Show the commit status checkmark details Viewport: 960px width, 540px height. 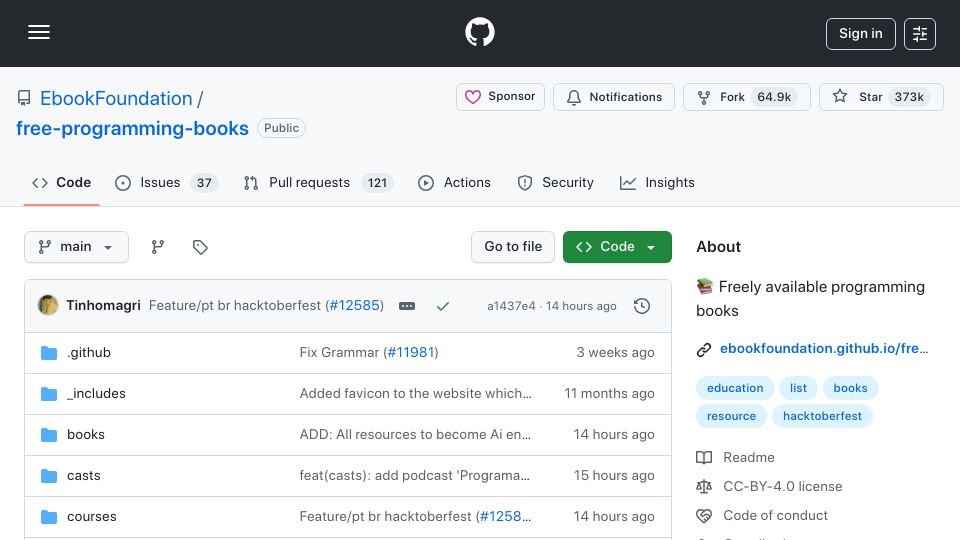tap(443, 306)
